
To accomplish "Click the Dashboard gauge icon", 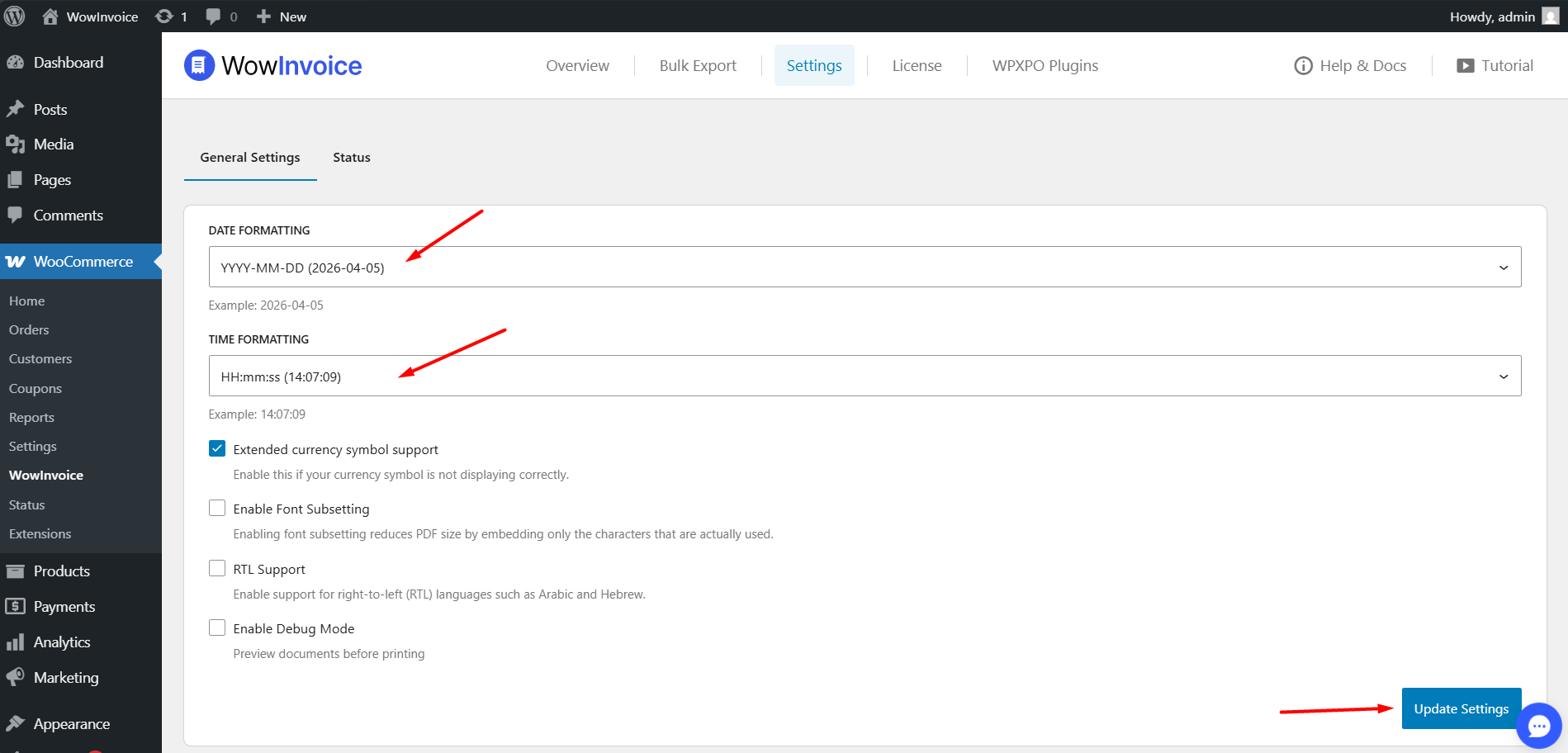I will pyautogui.click(x=15, y=63).
